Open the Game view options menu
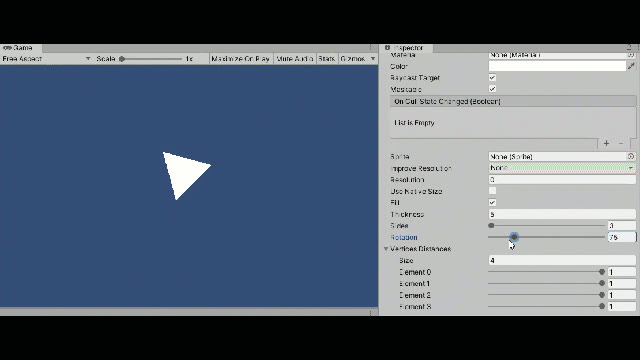Viewport: 640px width, 360px height. coord(371,48)
